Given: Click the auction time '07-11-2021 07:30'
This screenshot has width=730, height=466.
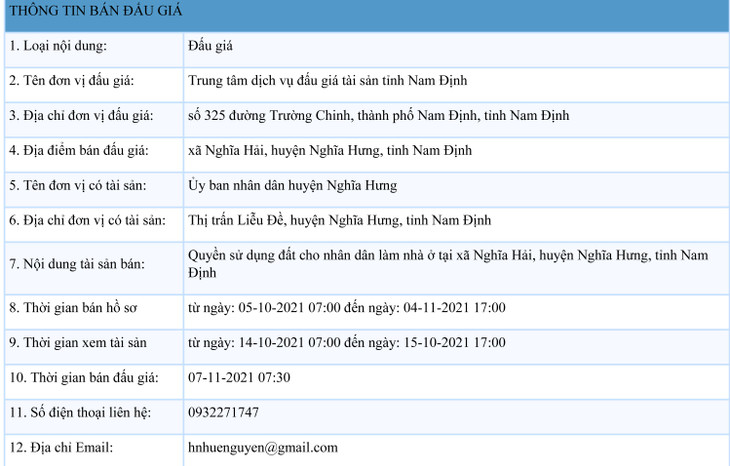Looking at the screenshot, I should tap(239, 378).
